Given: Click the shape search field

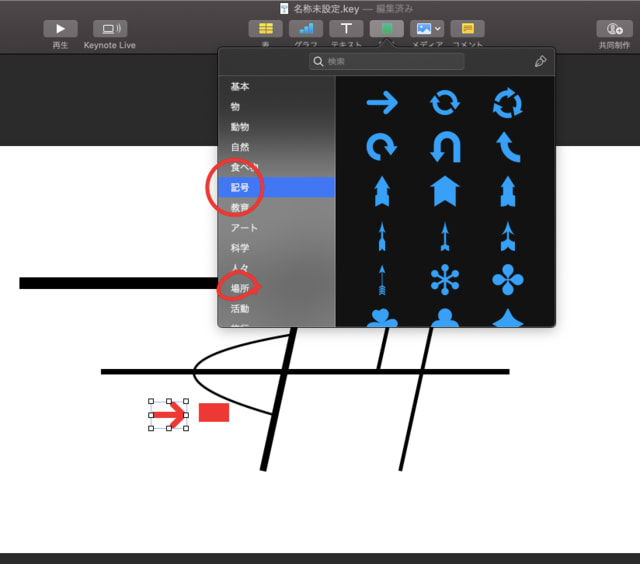Looking at the screenshot, I should pos(386,62).
